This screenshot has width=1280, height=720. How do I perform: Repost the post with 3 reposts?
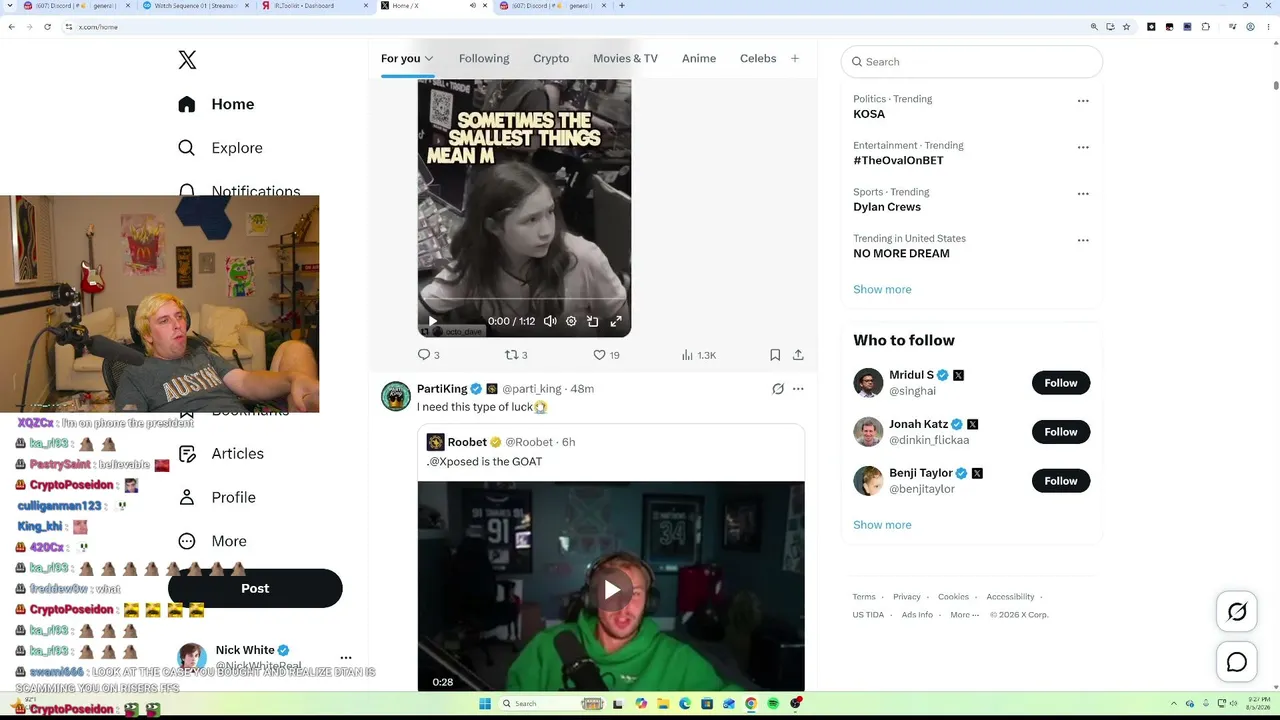(516, 355)
